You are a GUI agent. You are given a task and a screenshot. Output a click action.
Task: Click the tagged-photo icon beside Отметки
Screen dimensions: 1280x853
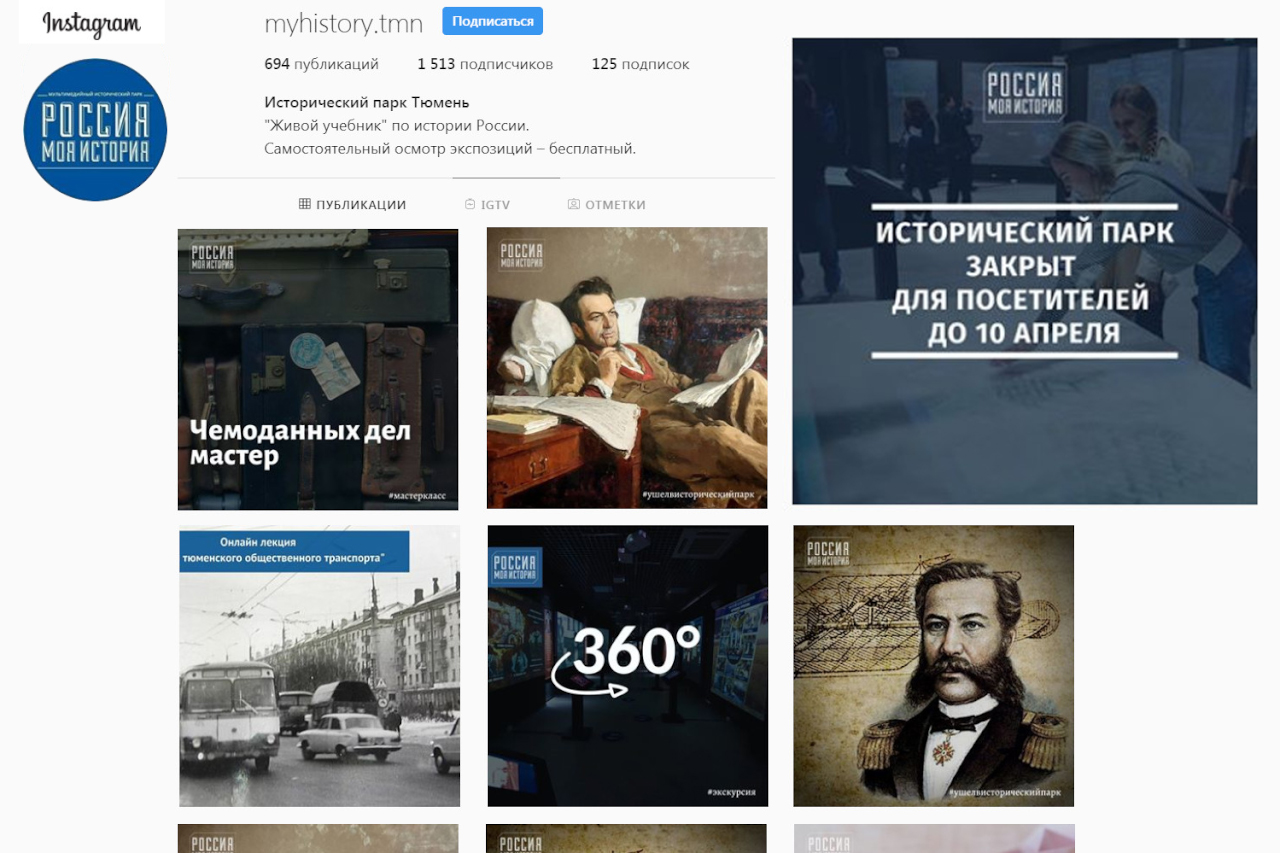pyautogui.click(x=573, y=204)
